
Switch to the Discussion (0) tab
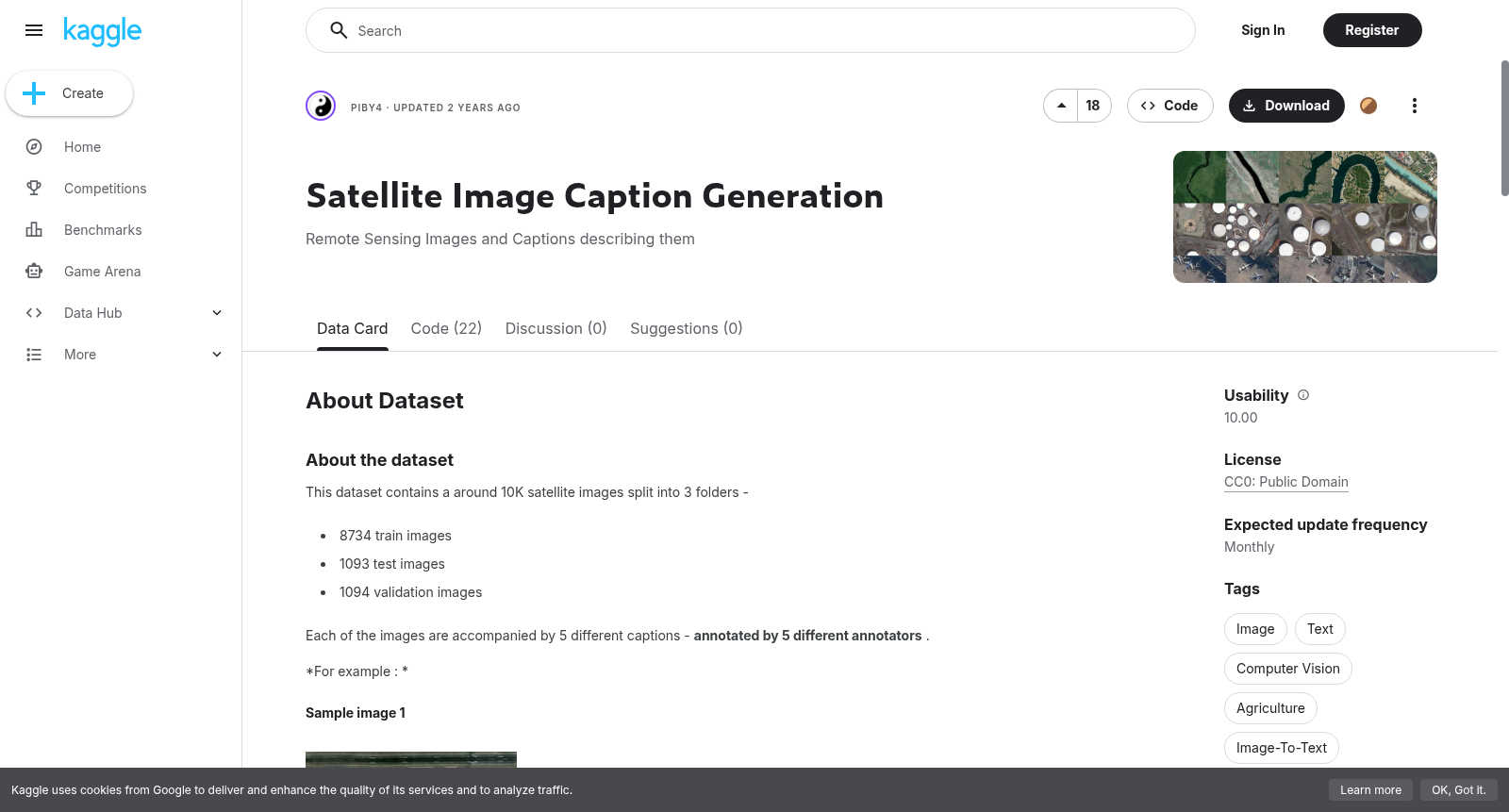pos(556,328)
